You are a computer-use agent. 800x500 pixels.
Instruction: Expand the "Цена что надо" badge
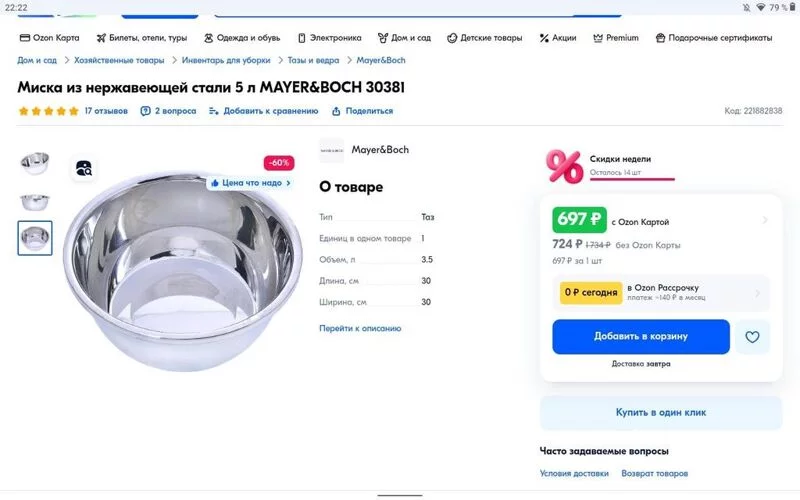point(250,183)
